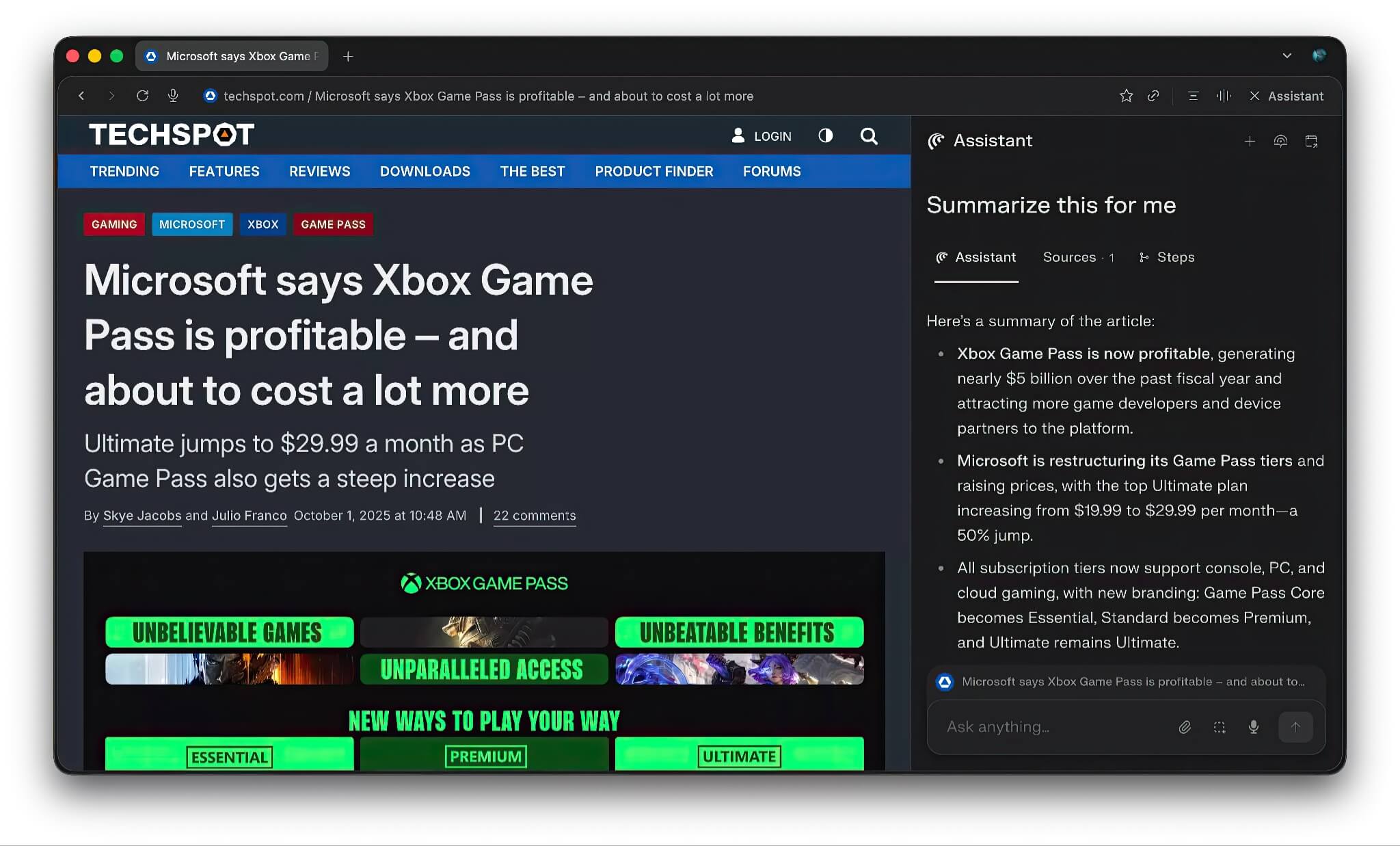The width and height of the screenshot is (1400, 846).
Task: Click the Game Pass tag
Action: point(333,224)
